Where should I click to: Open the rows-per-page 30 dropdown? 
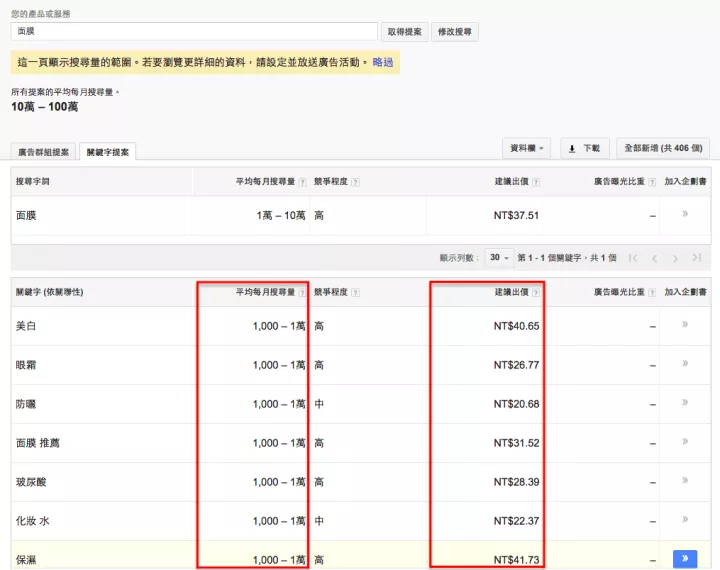[x=499, y=257]
